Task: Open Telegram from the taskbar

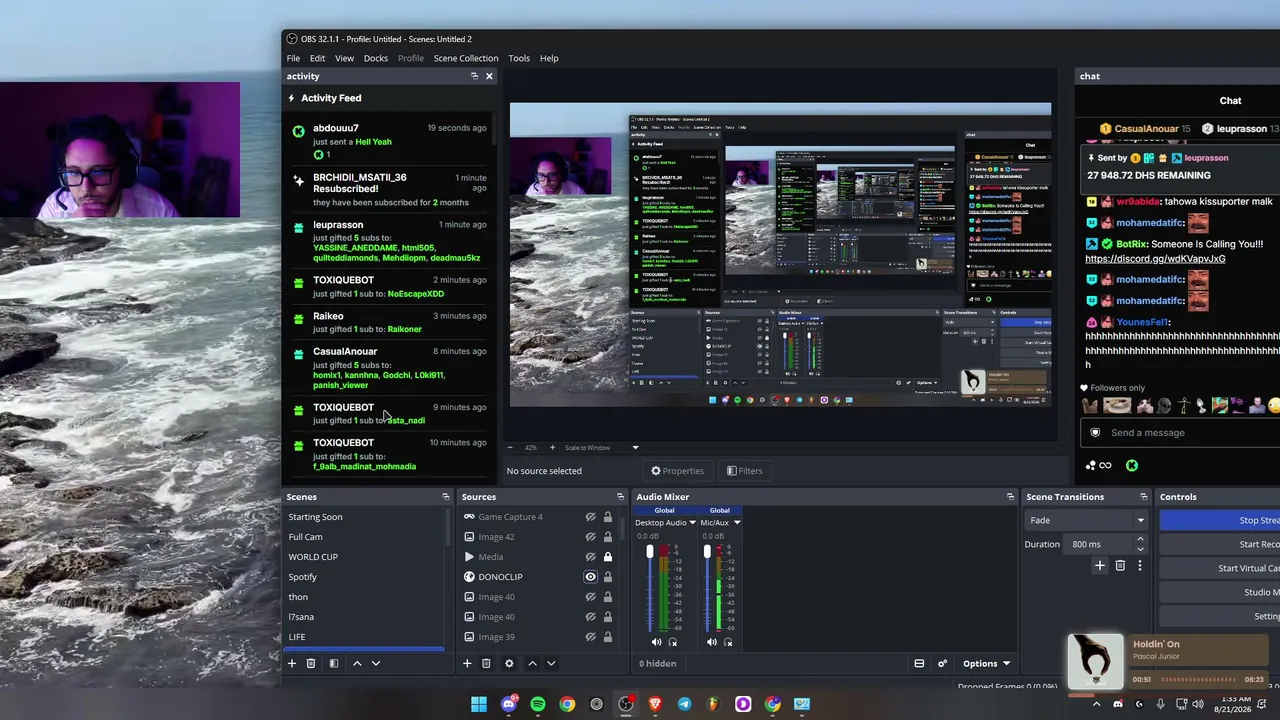Action: (x=684, y=704)
